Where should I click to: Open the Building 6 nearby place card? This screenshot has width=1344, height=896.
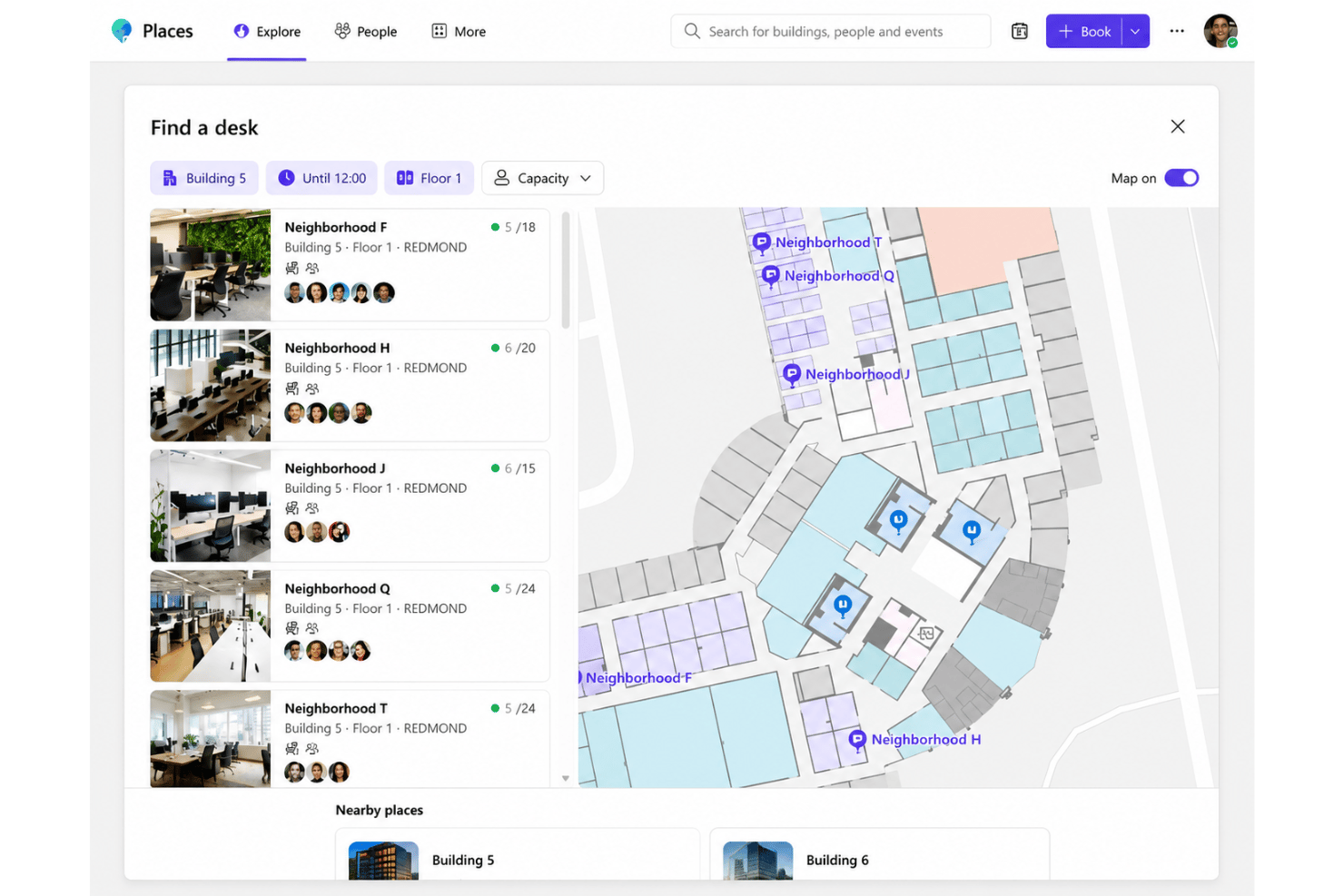(x=879, y=854)
